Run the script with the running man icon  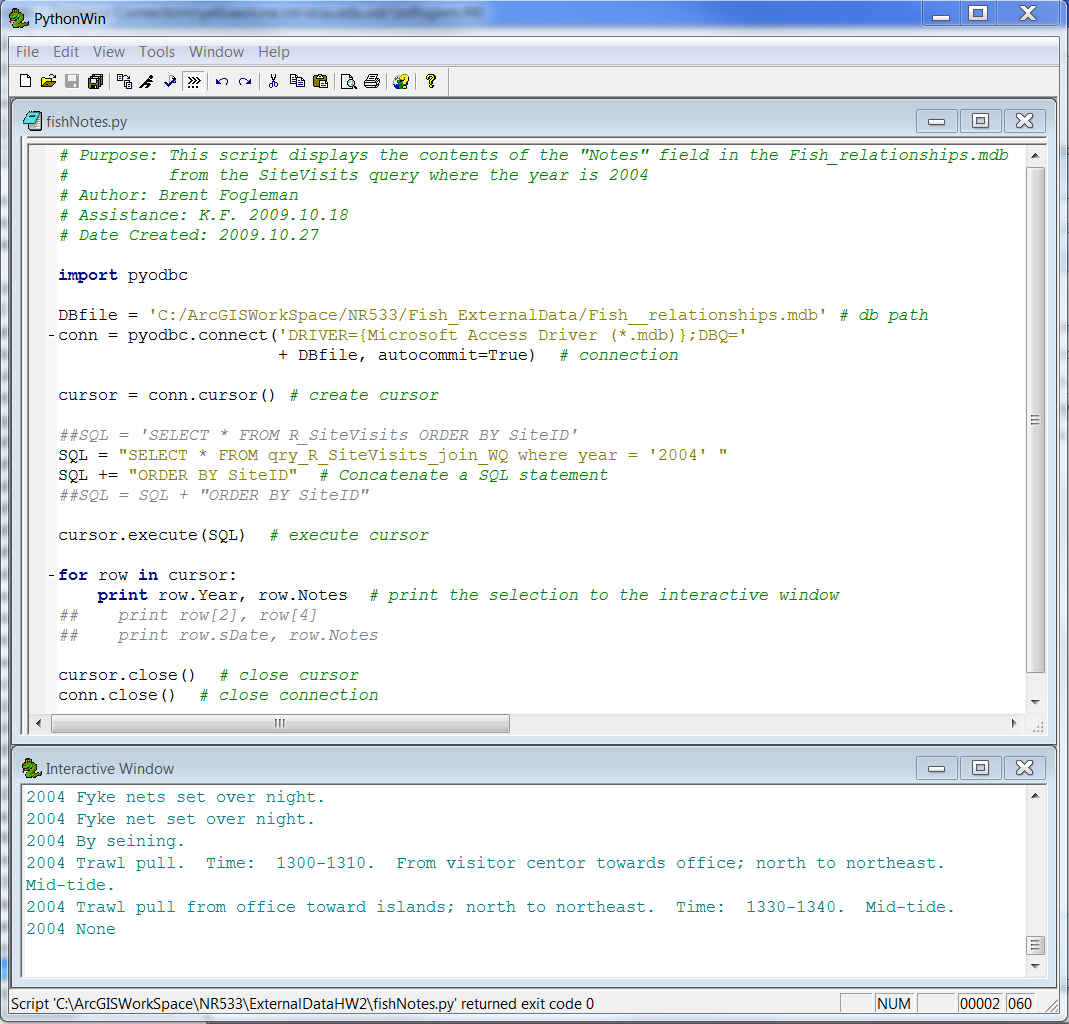(147, 82)
